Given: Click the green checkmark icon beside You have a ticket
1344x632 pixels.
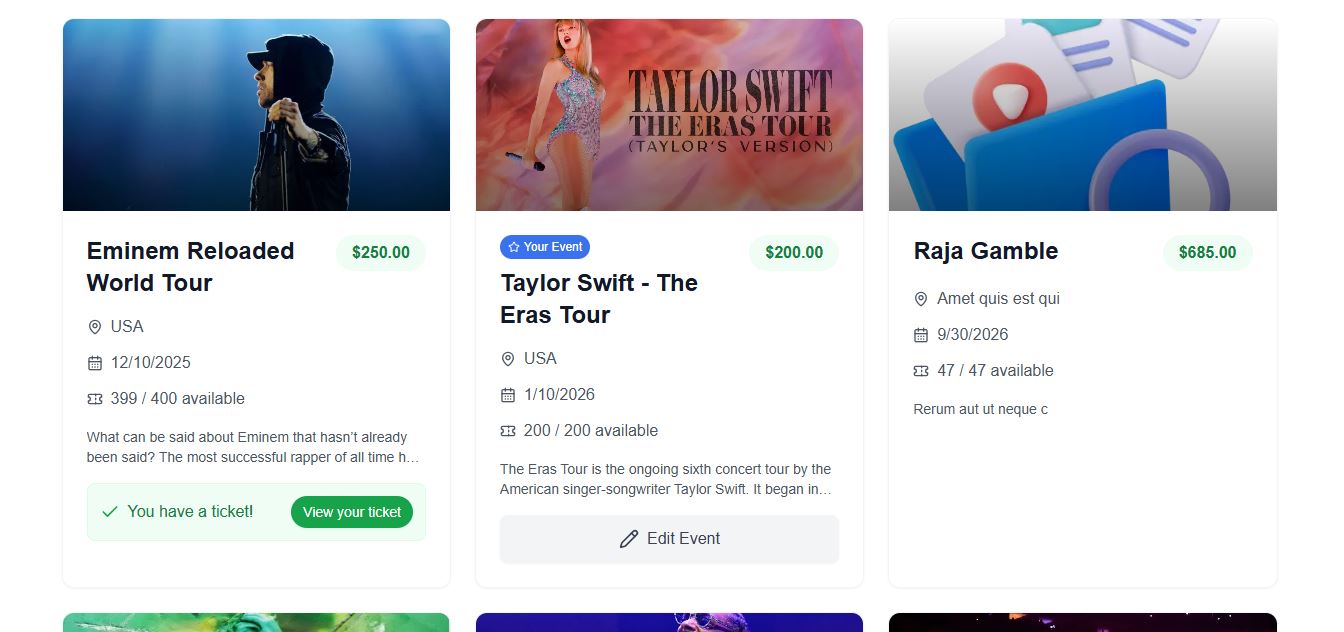Looking at the screenshot, I should (110, 512).
